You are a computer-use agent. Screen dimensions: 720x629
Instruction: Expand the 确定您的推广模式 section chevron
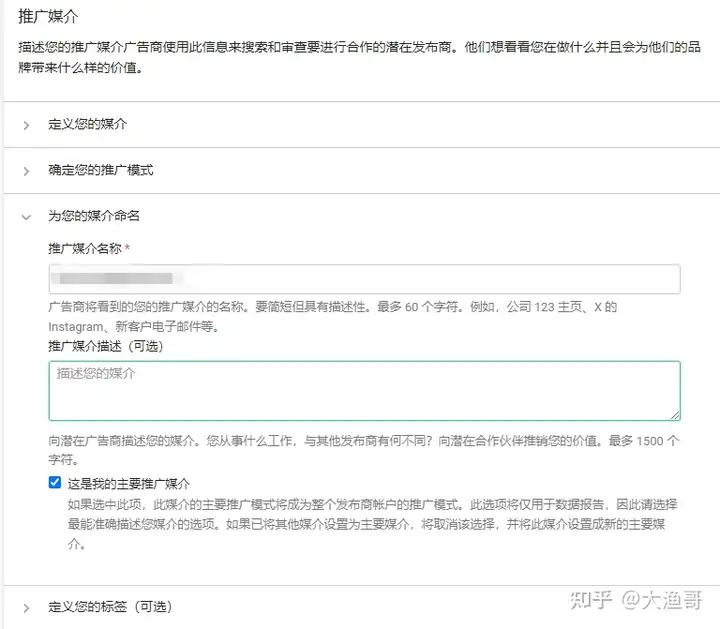tap(26, 171)
